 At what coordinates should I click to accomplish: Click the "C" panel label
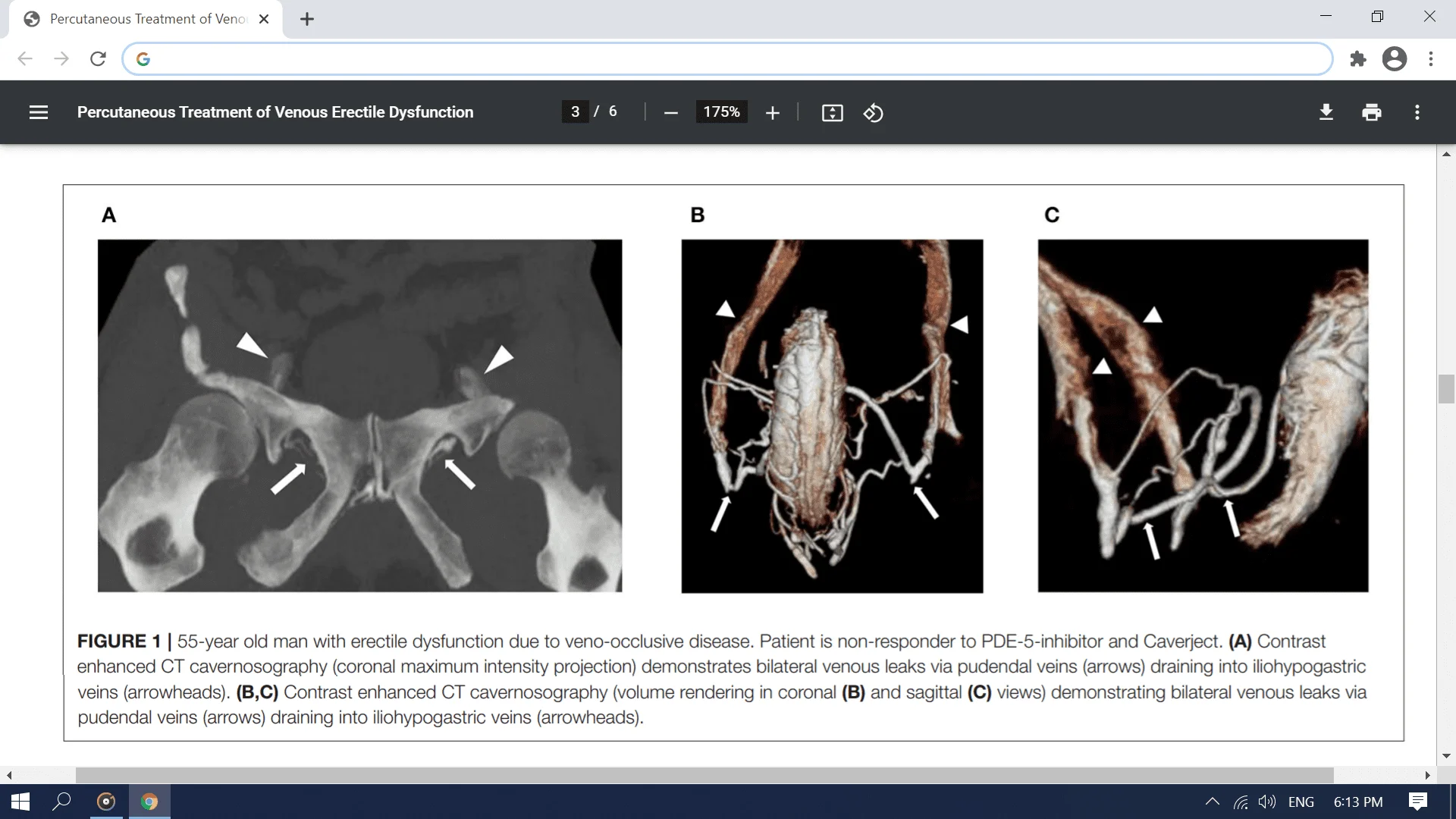1052,215
